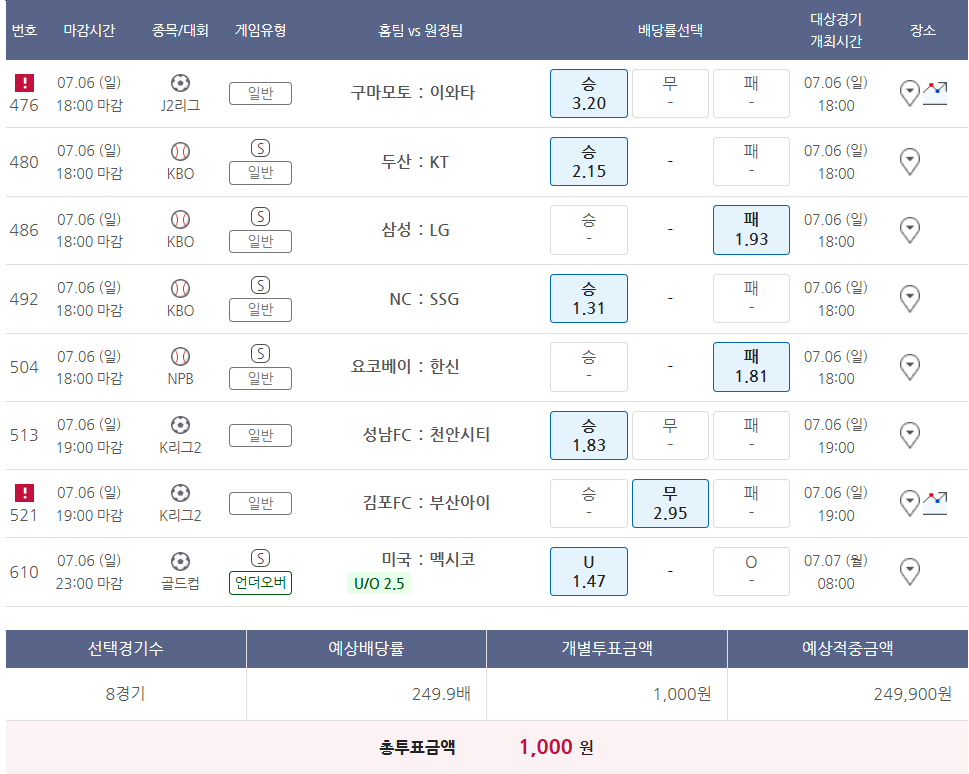Toggle the 무 2.95 pick for 김포FC match
Image resolution: width=969 pixels, height=774 pixels.
(x=670, y=503)
